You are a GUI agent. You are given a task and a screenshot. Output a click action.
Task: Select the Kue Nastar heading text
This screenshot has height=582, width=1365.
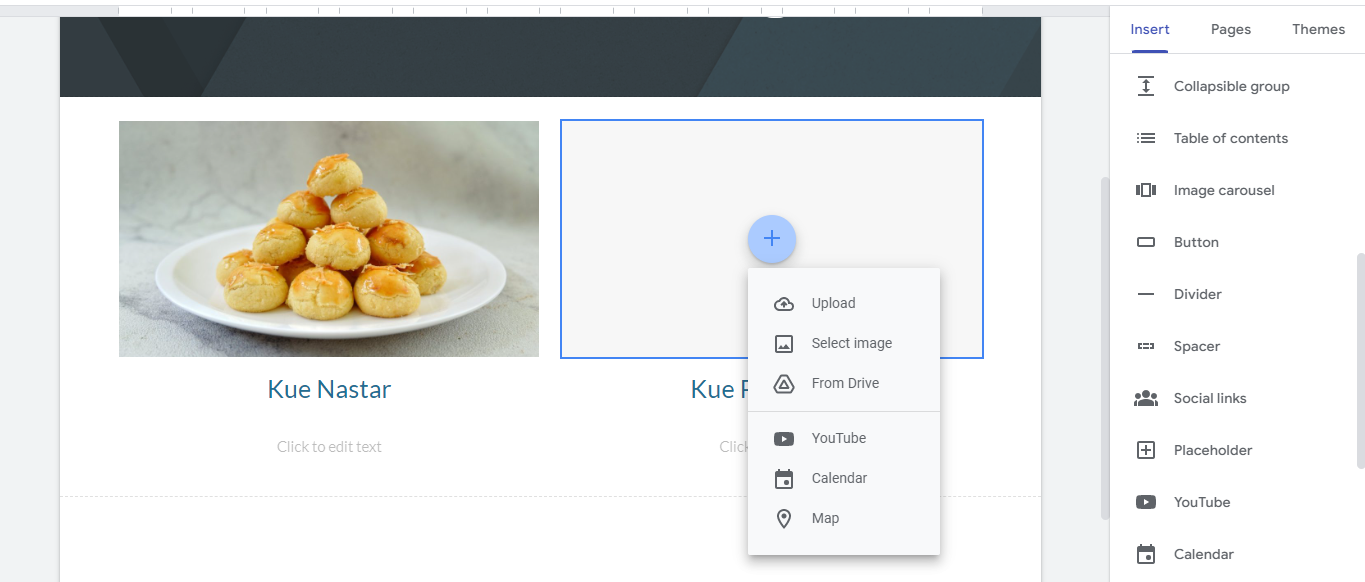click(x=329, y=389)
